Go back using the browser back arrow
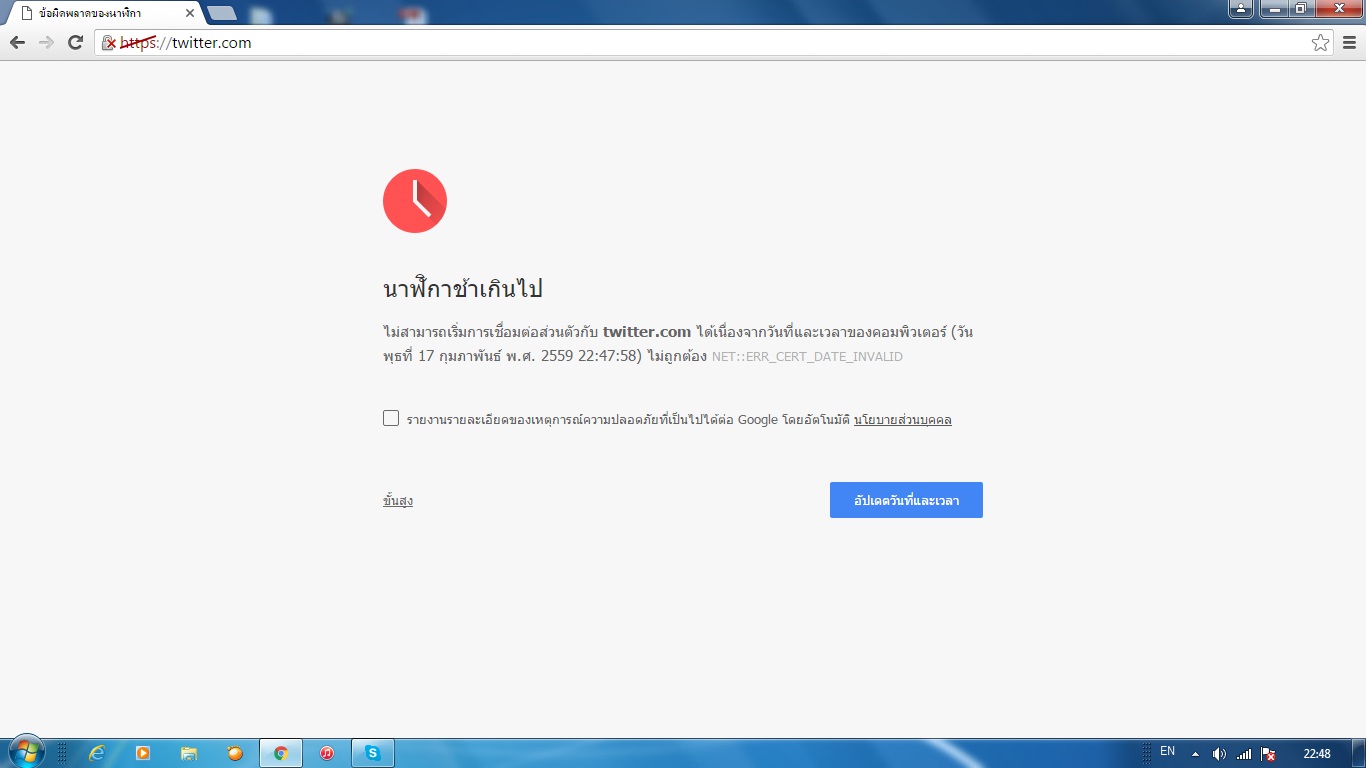Screen dimensions: 1366x768 (17, 43)
